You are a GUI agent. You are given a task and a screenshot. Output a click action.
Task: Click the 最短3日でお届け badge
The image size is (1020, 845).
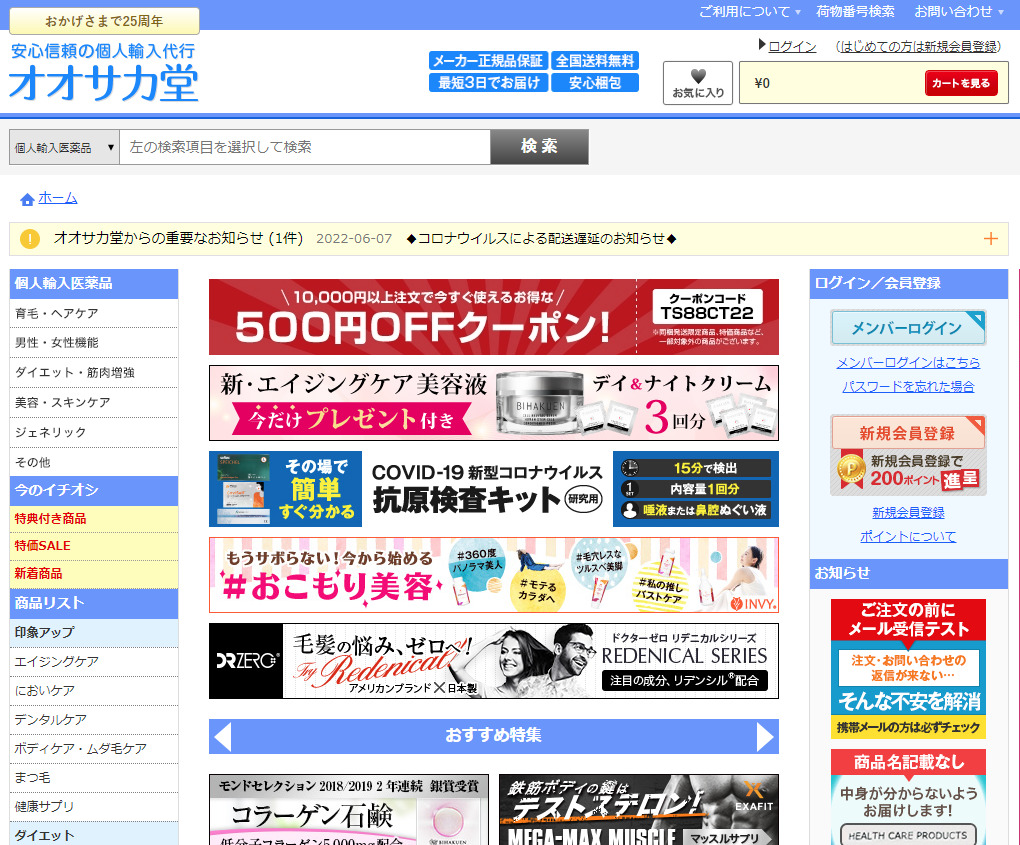(489, 83)
